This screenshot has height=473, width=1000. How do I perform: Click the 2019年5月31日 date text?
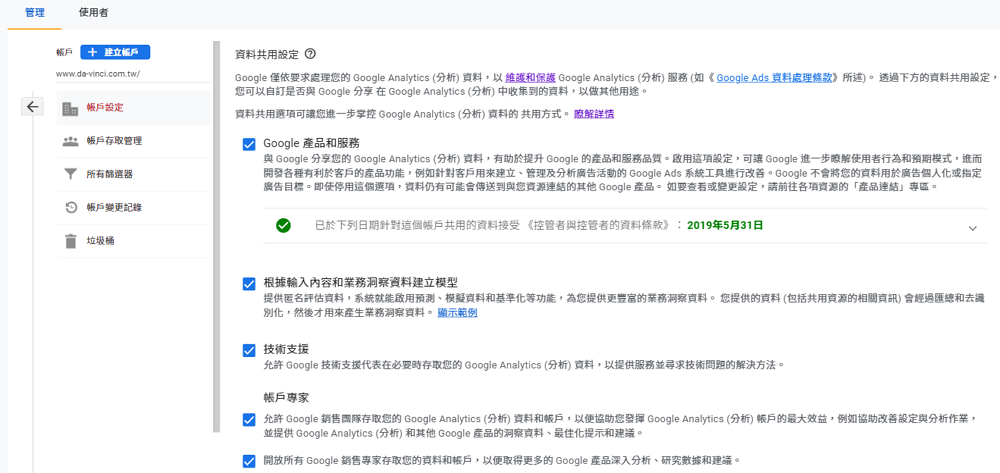(x=725, y=225)
